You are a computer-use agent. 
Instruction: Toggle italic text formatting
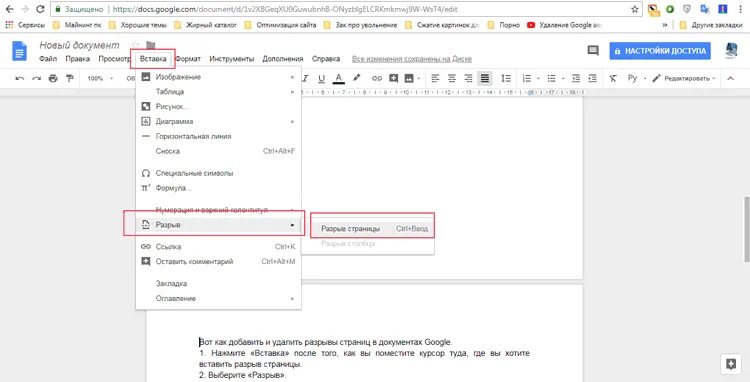tap(306, 78)
